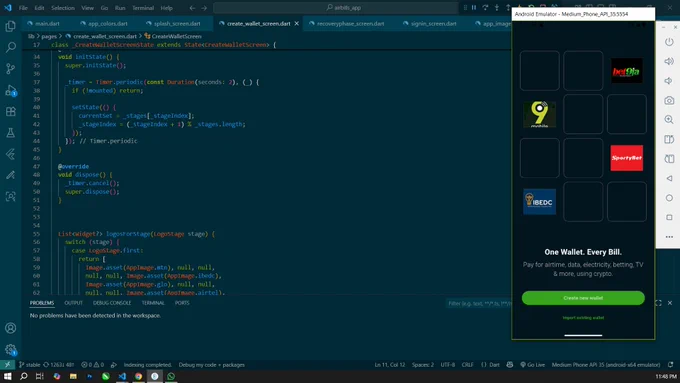The image size is (680, 383).
Task: Click the bet9ja logo in emulator
Action: coord(627,71)
